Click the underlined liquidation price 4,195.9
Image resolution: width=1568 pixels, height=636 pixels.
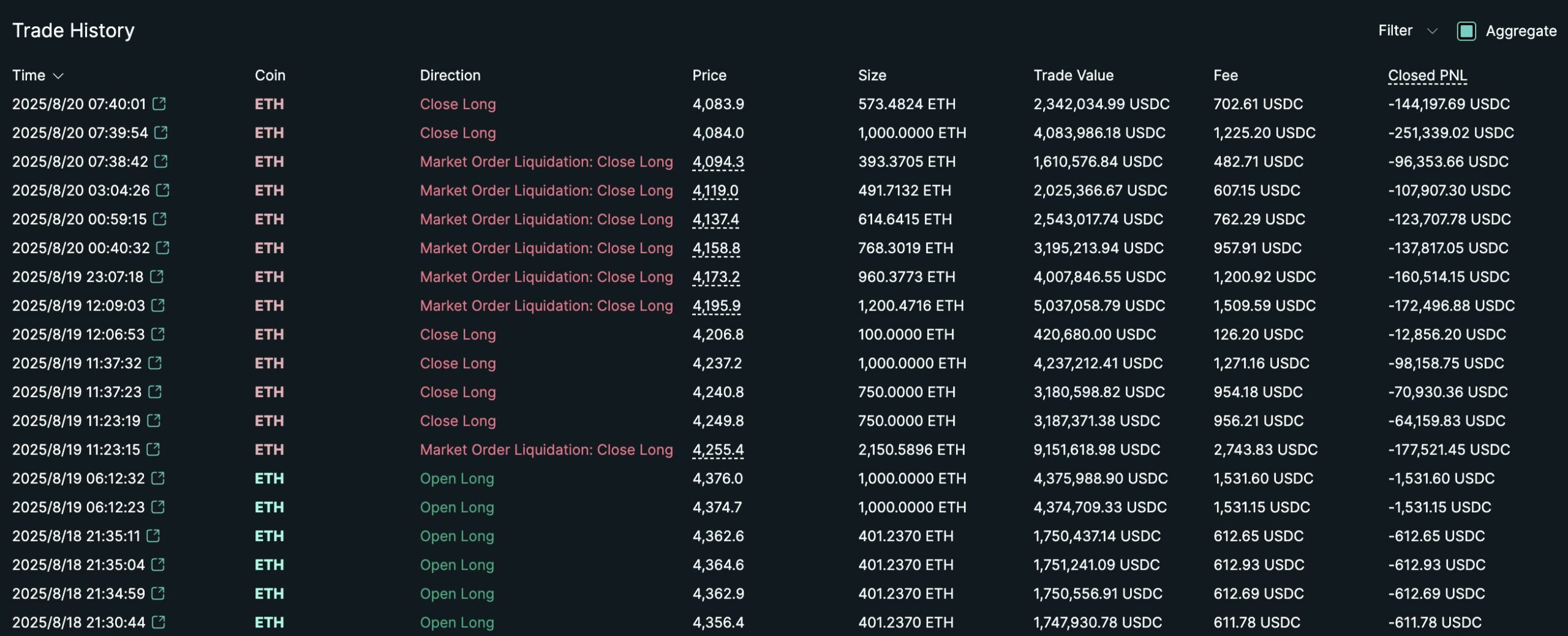[716, 306]
